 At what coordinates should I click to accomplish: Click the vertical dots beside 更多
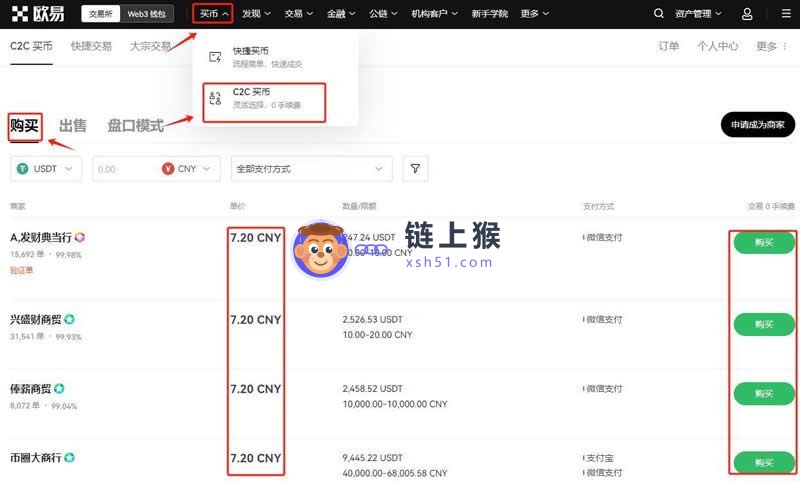(x=785, y=46)
